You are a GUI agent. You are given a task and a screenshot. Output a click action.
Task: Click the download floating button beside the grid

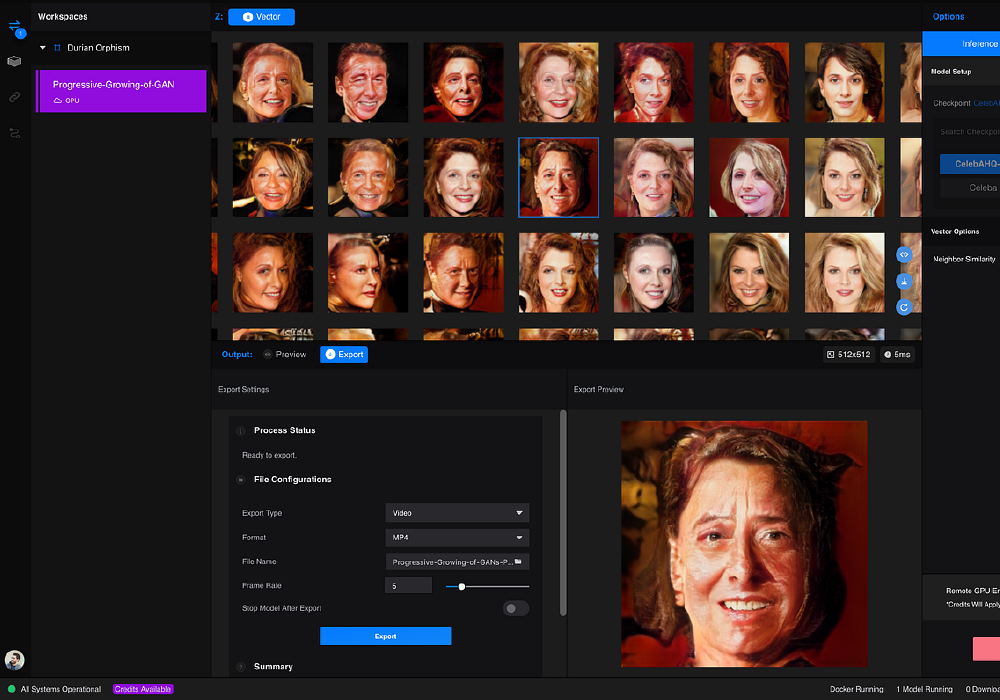point(904,281)
